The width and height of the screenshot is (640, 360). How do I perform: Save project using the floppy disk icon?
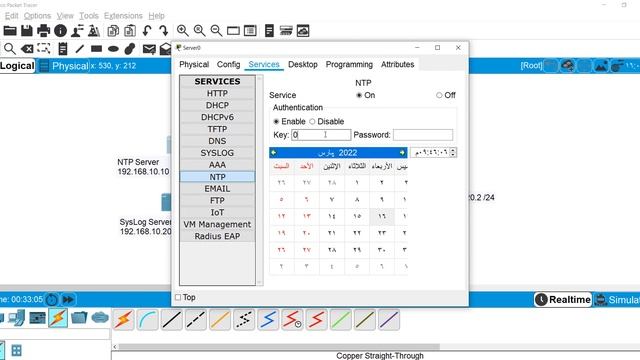pyautogui.click(x=27, y=31)
